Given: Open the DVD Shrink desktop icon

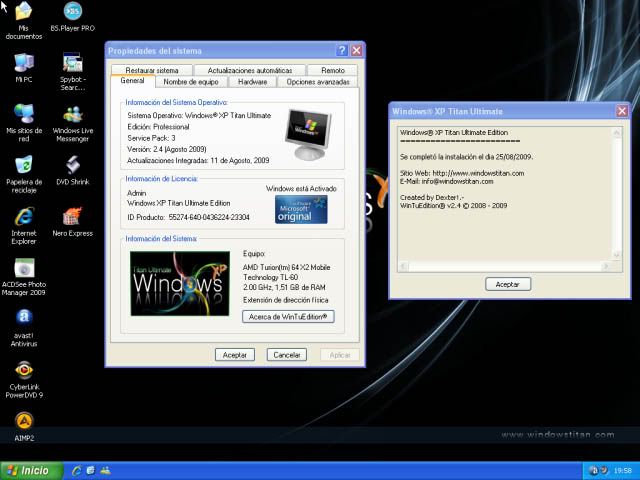Looking at the screenshot, I should pyautogui.click(x=73, y=170).
